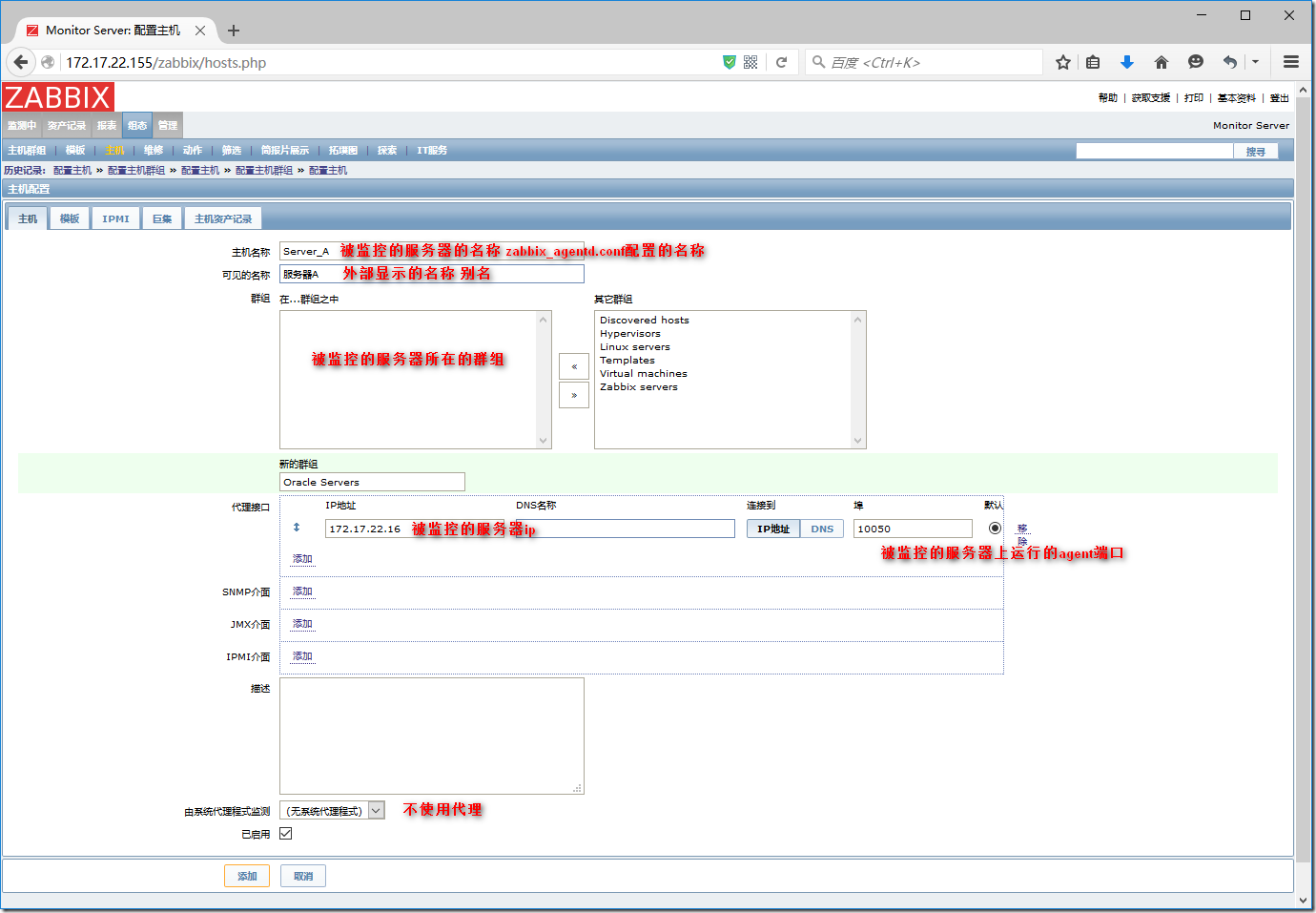This screenshot has height=913, width=1316.
Task: Click the 搜寻 search button
Action: [x=1256, y=152]
